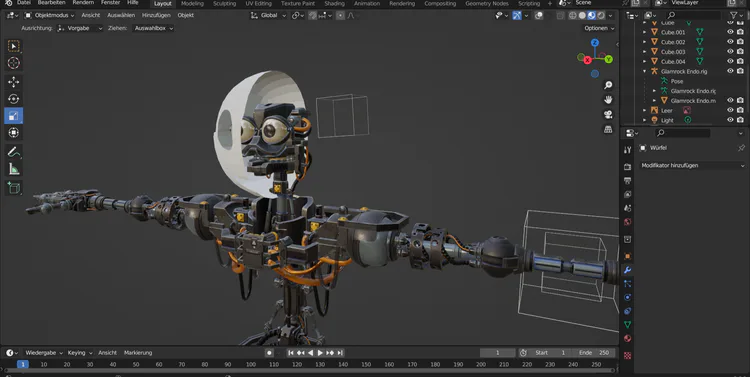This screenshot has width=750, height=377.
Task: Hide Cube.004 in viewport via eye
Action: pyautogui.click(x=730, y=61)
